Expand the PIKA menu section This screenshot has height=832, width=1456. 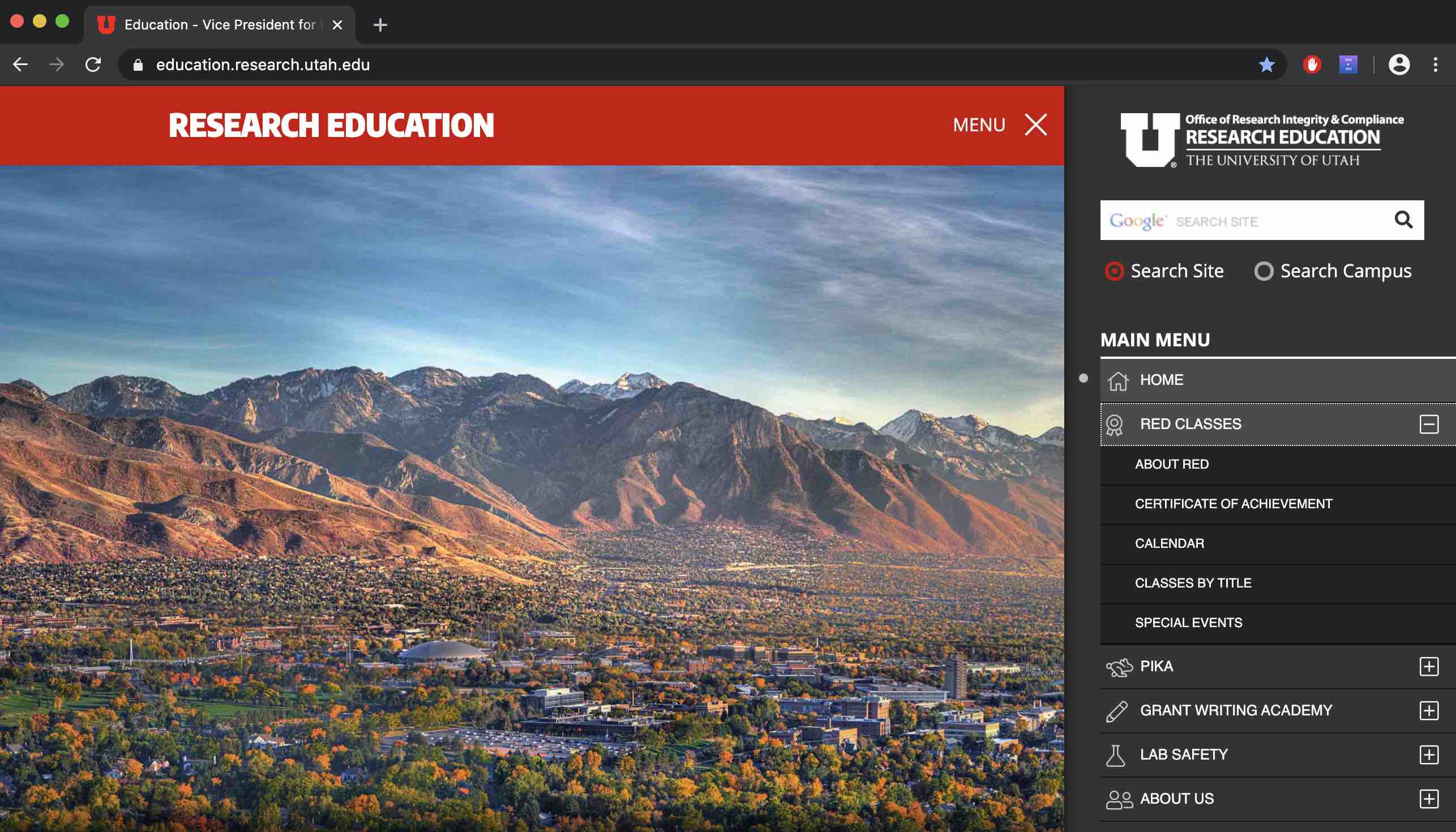point(1429,666)
